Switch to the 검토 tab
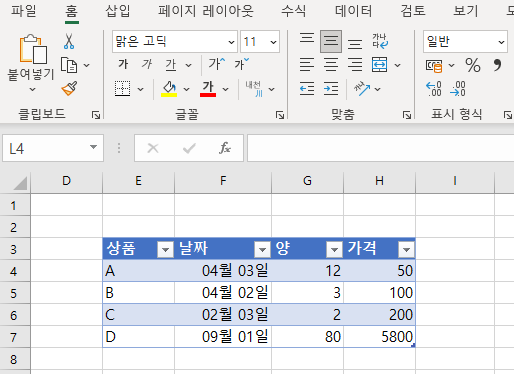The height and width of the screenshot is (374, 514). click(x=413, y=11)
